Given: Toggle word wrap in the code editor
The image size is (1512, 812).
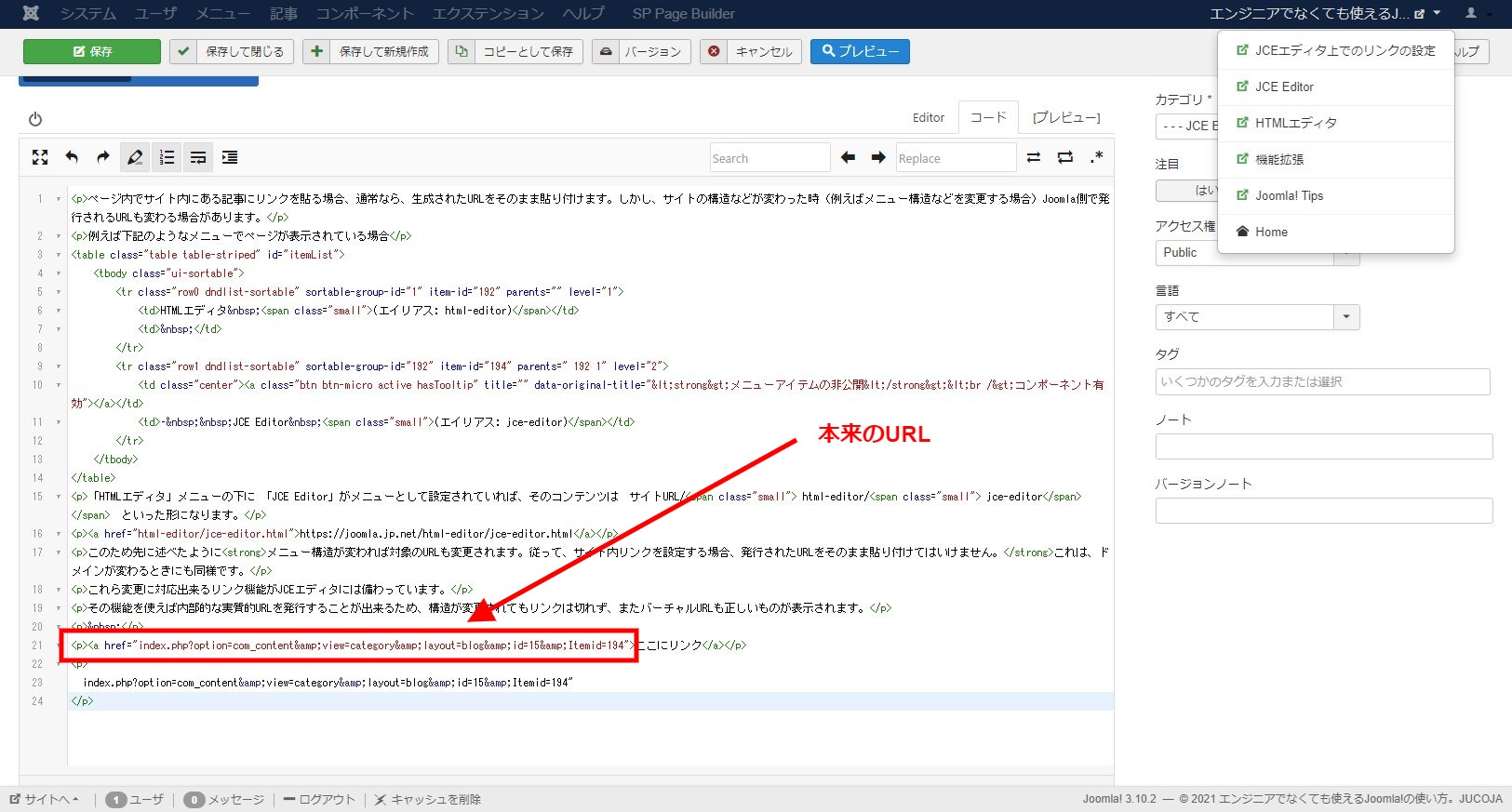Looking at the screenshot, I should [198, 158].
